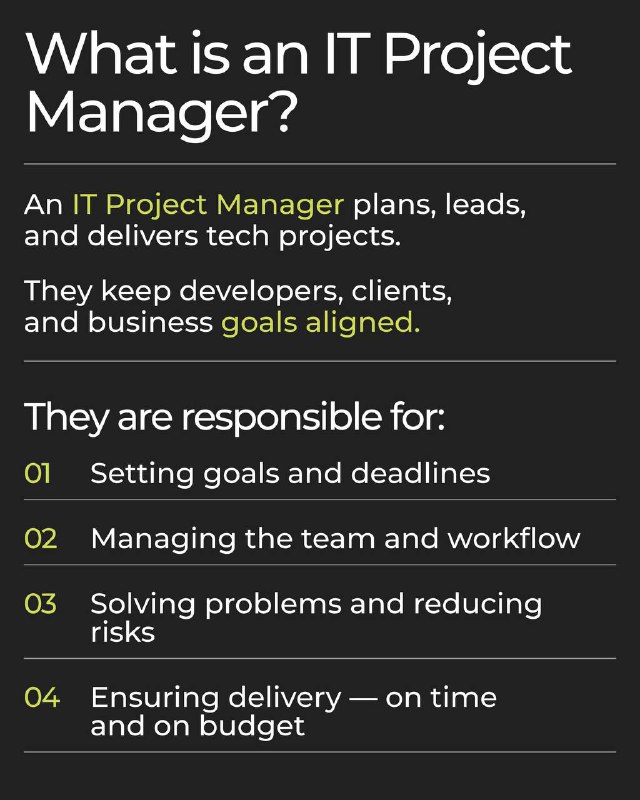This screenshot has width=640, height=800.
Task: Click the 'and on budget' line
Action: point(198,727)
